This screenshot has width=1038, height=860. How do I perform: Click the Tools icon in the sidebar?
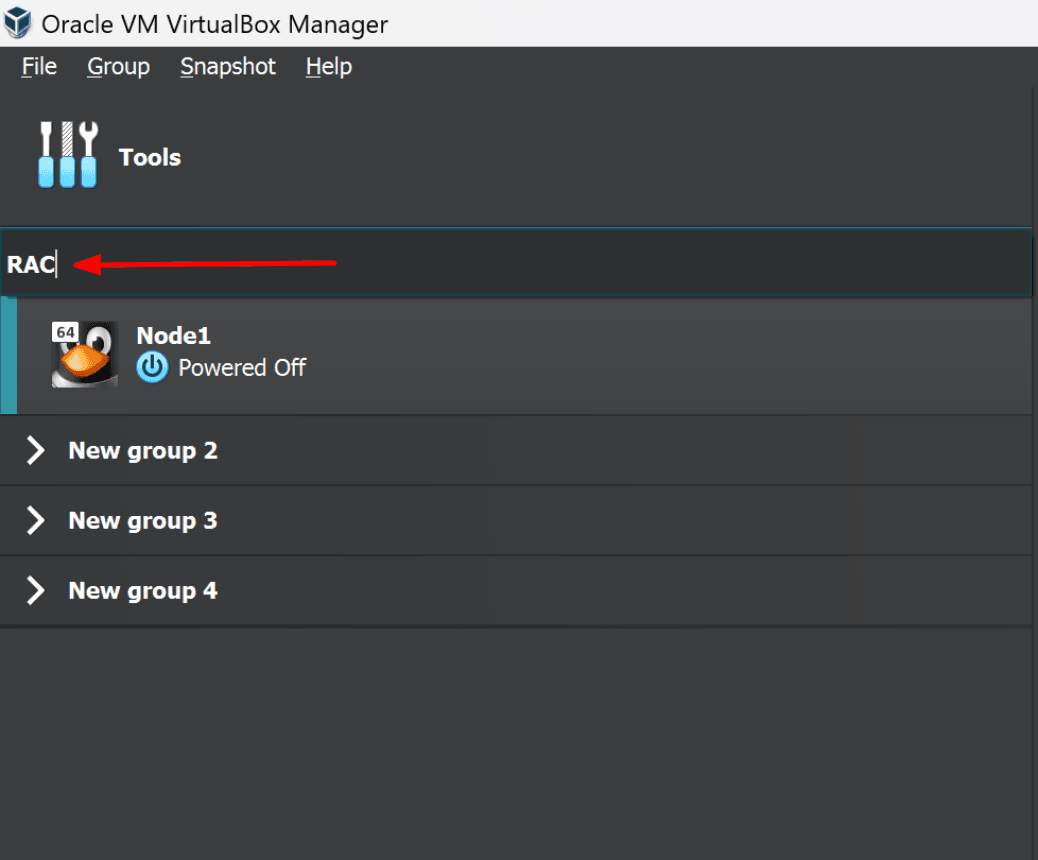(x=67, y=153)
